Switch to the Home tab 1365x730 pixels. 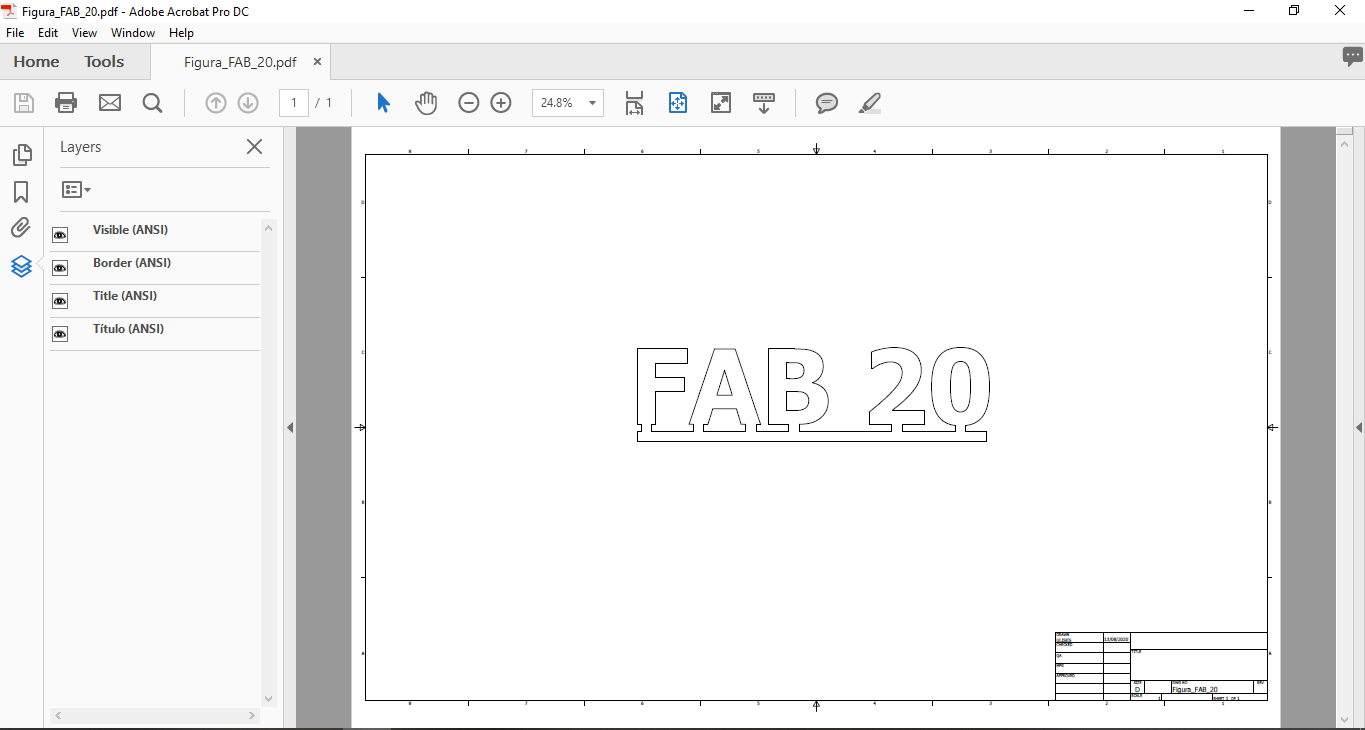[36, 62]
